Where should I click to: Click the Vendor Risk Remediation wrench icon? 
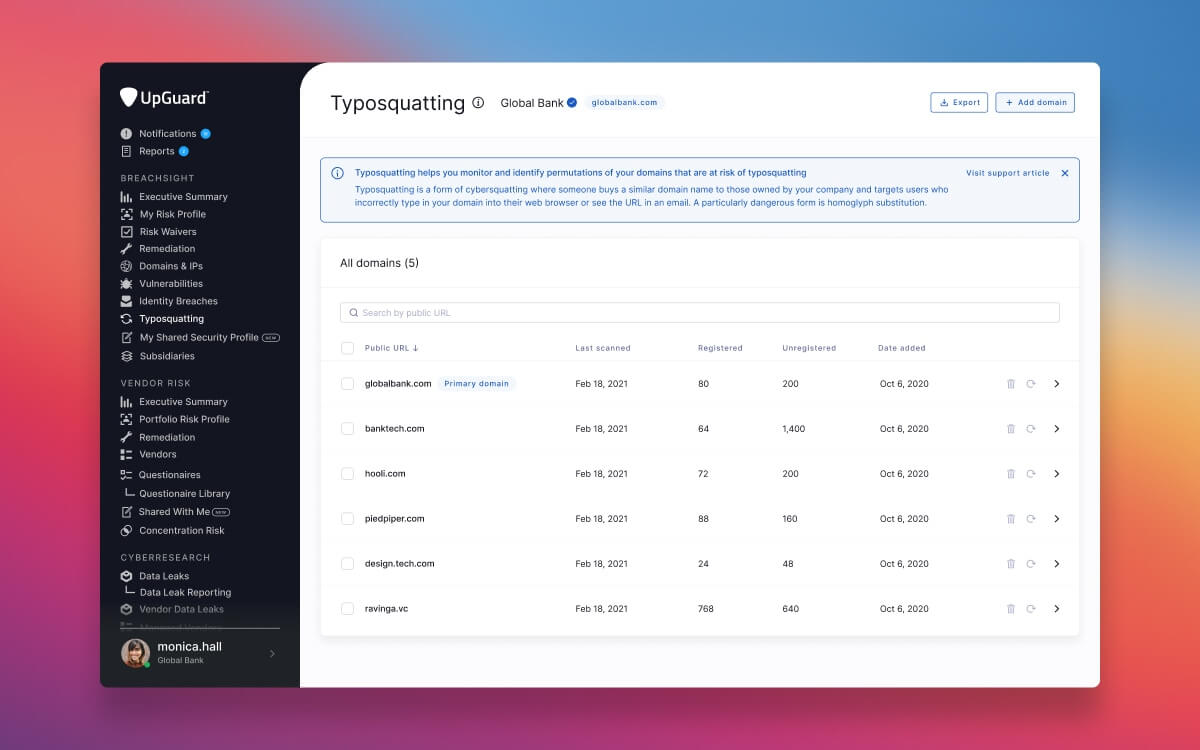coord(126,437)
